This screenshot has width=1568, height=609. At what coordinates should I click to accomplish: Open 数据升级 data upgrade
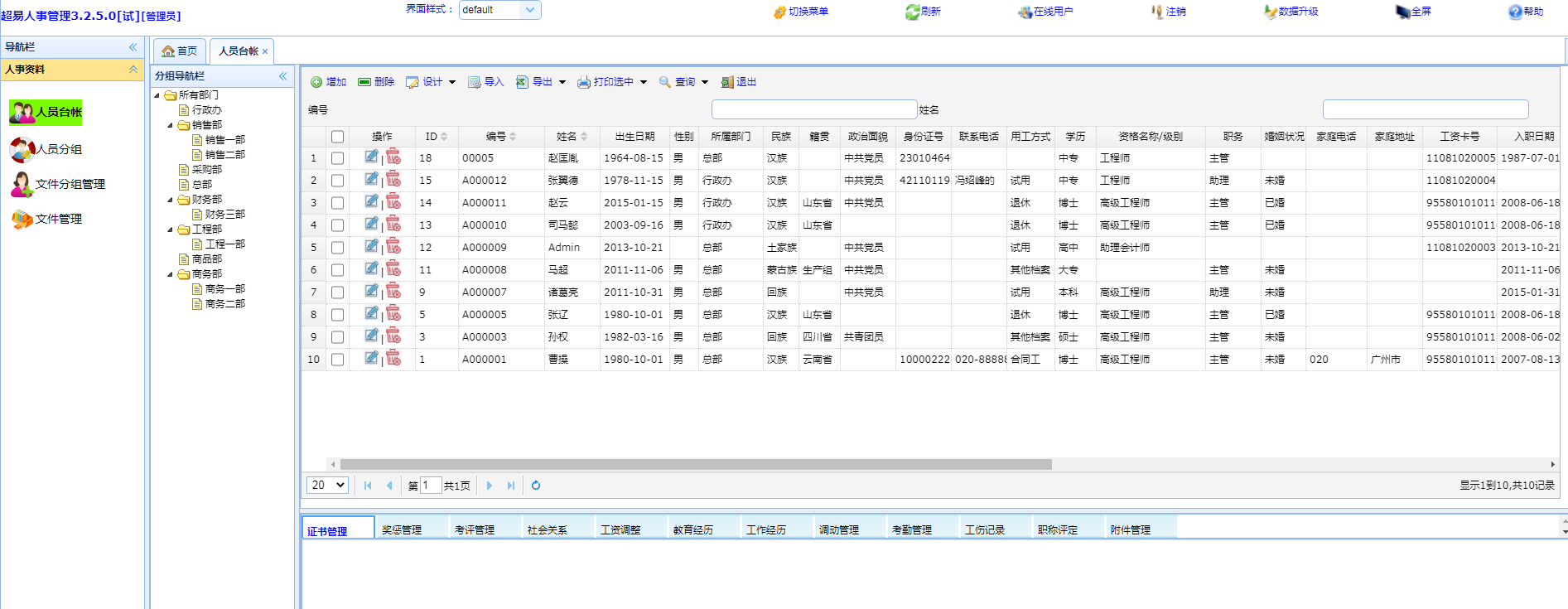pyautogui.click(x=1291, y=12)
